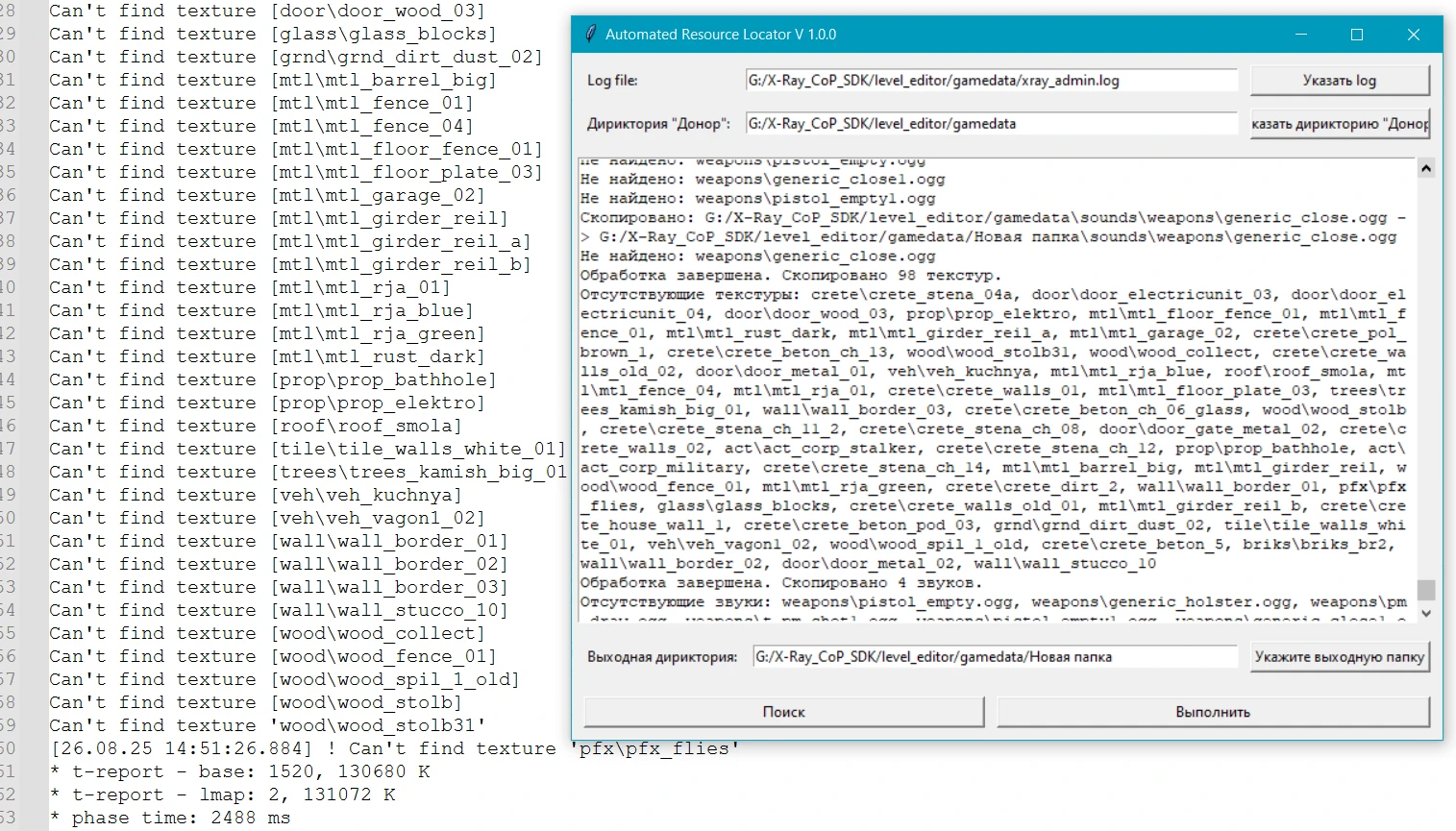Click the [mtl\mtl_fence_01] line in the background log
Image resolution: width=1456 pixels, height=831 pixels.
[261, 104]
